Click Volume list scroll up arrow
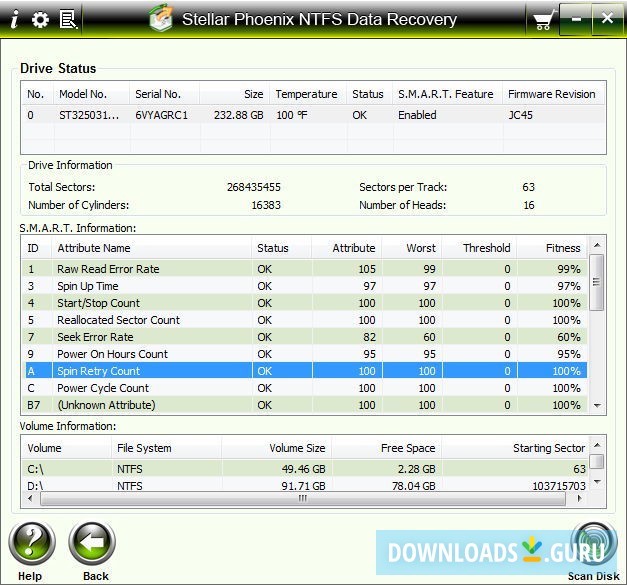The height and width of the screenshot is (585, 627). point(597,445)
